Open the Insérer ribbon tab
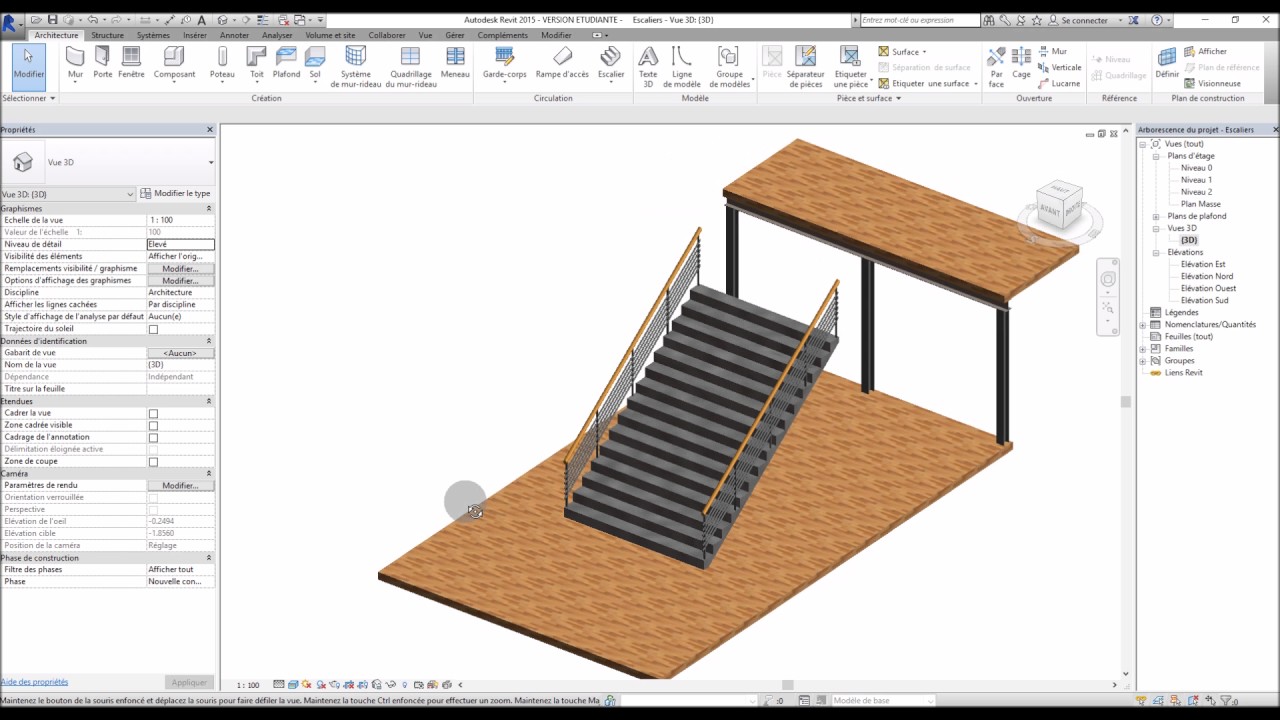 pyautogui.click(x=195, y=35)
